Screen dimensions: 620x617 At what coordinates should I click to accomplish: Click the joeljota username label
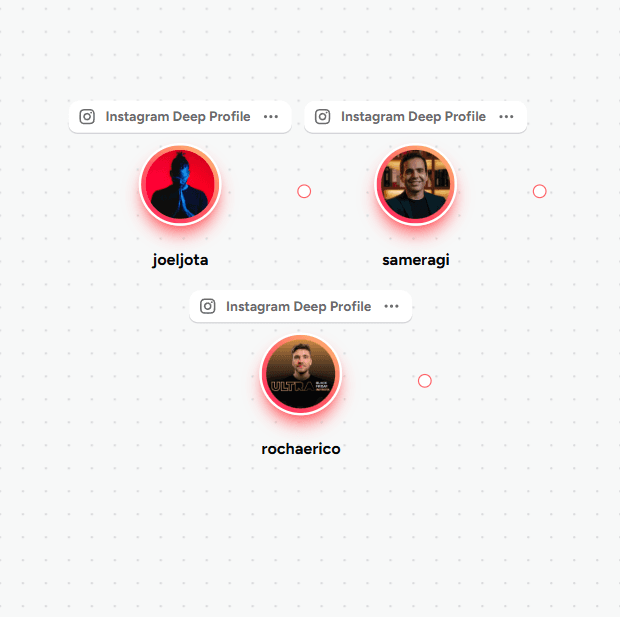coord(180,260)
